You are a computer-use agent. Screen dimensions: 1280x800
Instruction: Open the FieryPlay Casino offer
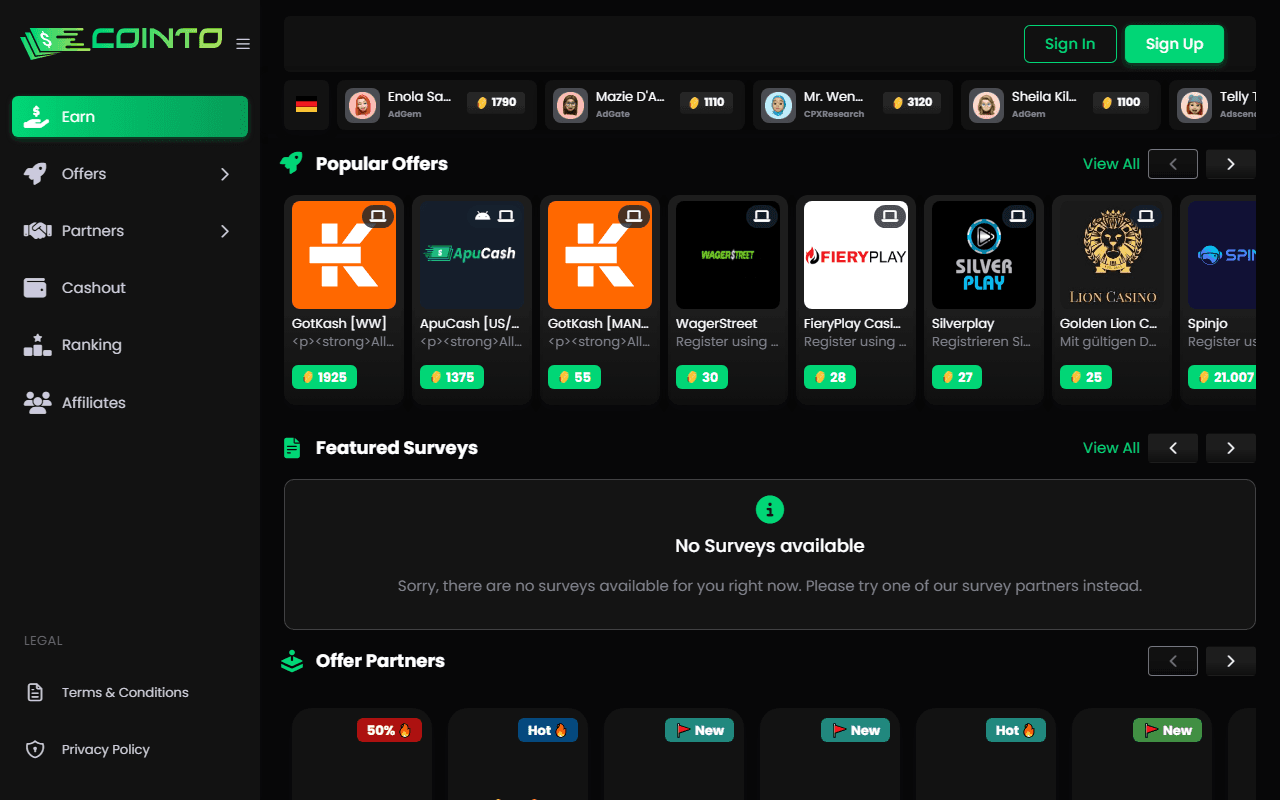click(856, 300)
